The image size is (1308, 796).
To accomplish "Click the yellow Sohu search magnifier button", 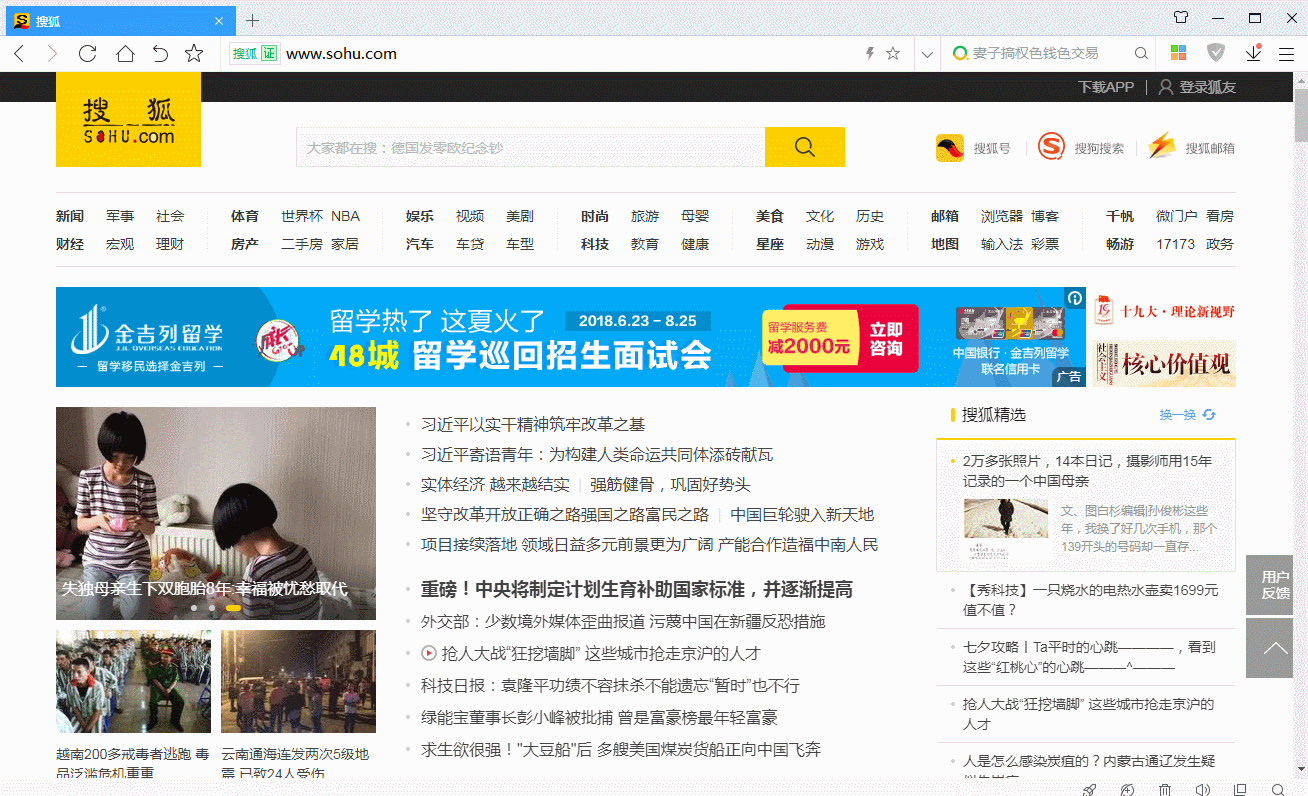I will click(804, 147).
